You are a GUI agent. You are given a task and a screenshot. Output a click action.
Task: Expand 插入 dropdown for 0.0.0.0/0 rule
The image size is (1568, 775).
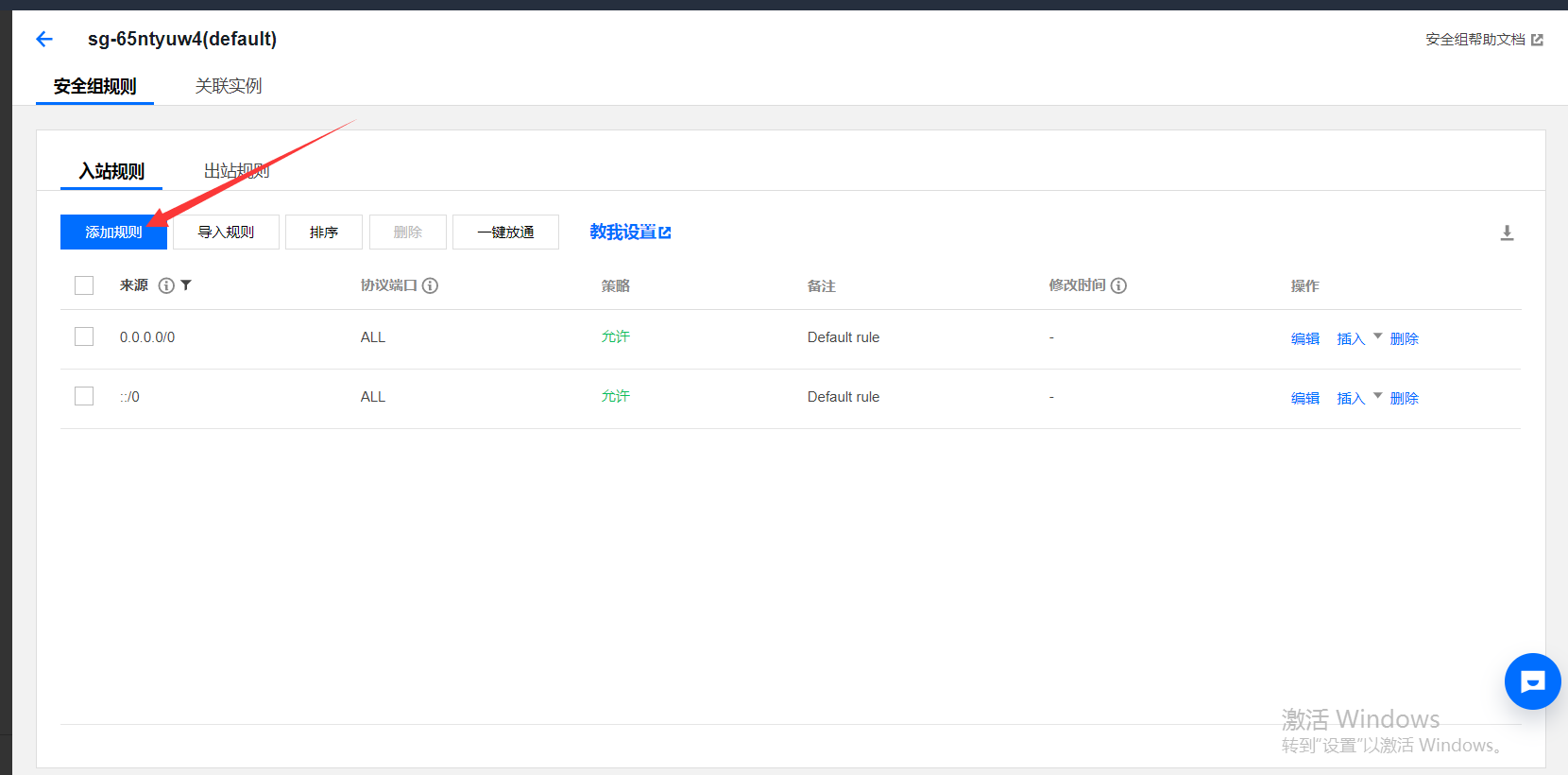point(1377,336)
